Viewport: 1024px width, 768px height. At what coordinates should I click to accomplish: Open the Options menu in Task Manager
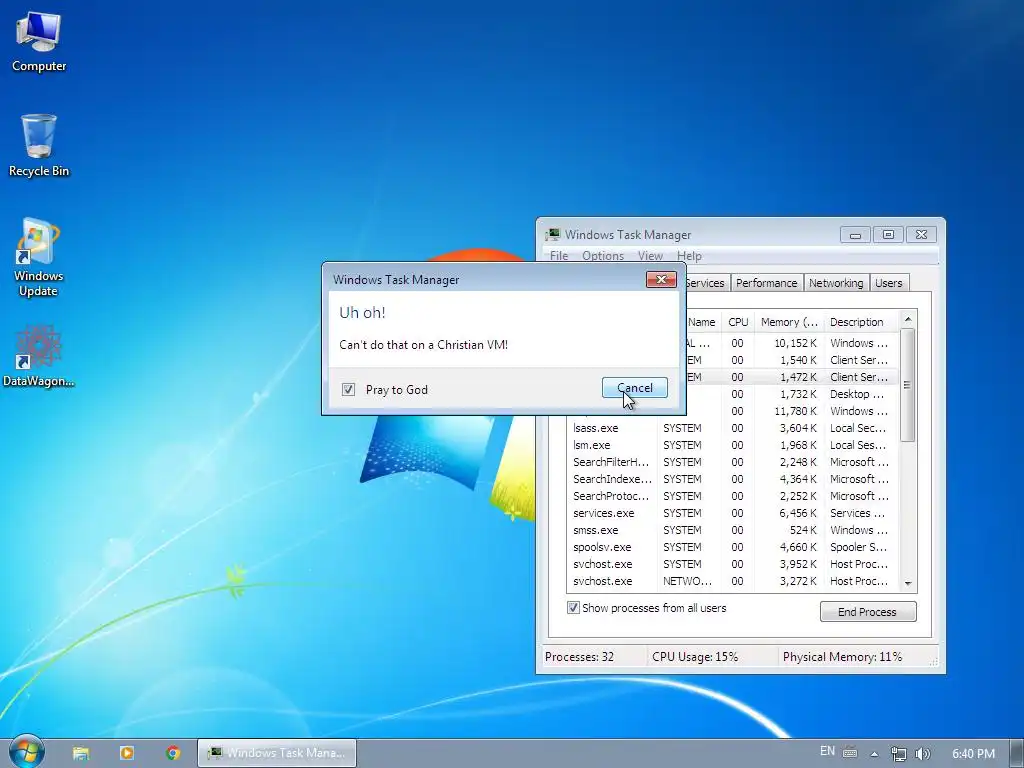[603, 255]
